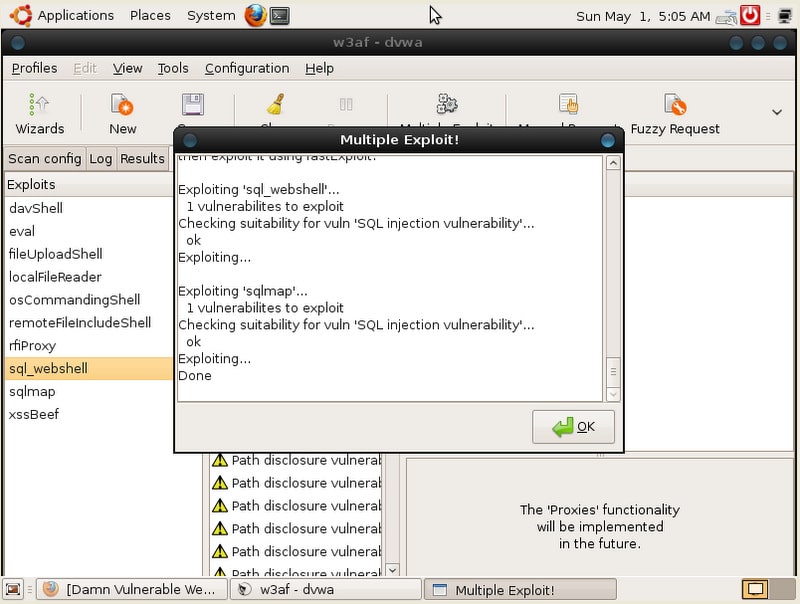
Task: Open the Applications menu
Action: [75, 15]
